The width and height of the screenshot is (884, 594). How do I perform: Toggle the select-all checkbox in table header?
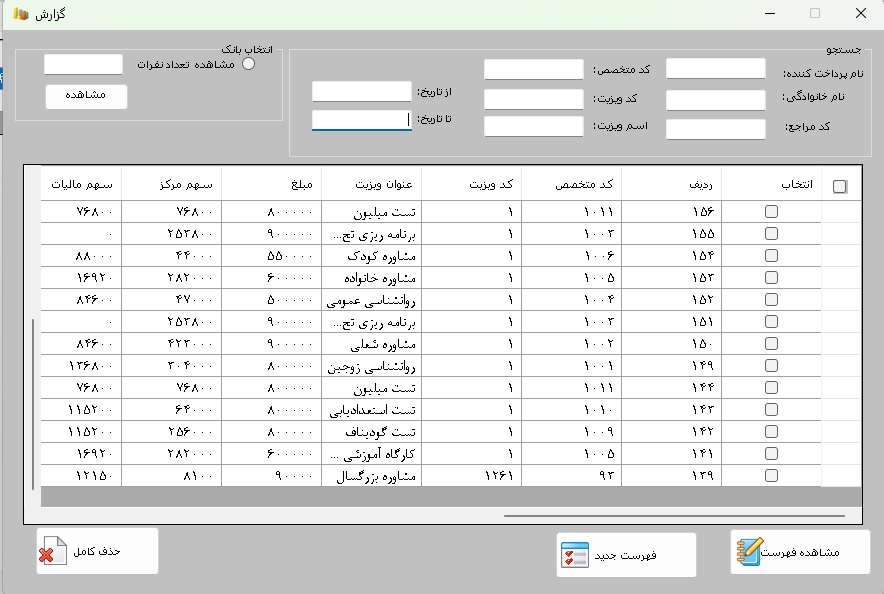(840, 186)
